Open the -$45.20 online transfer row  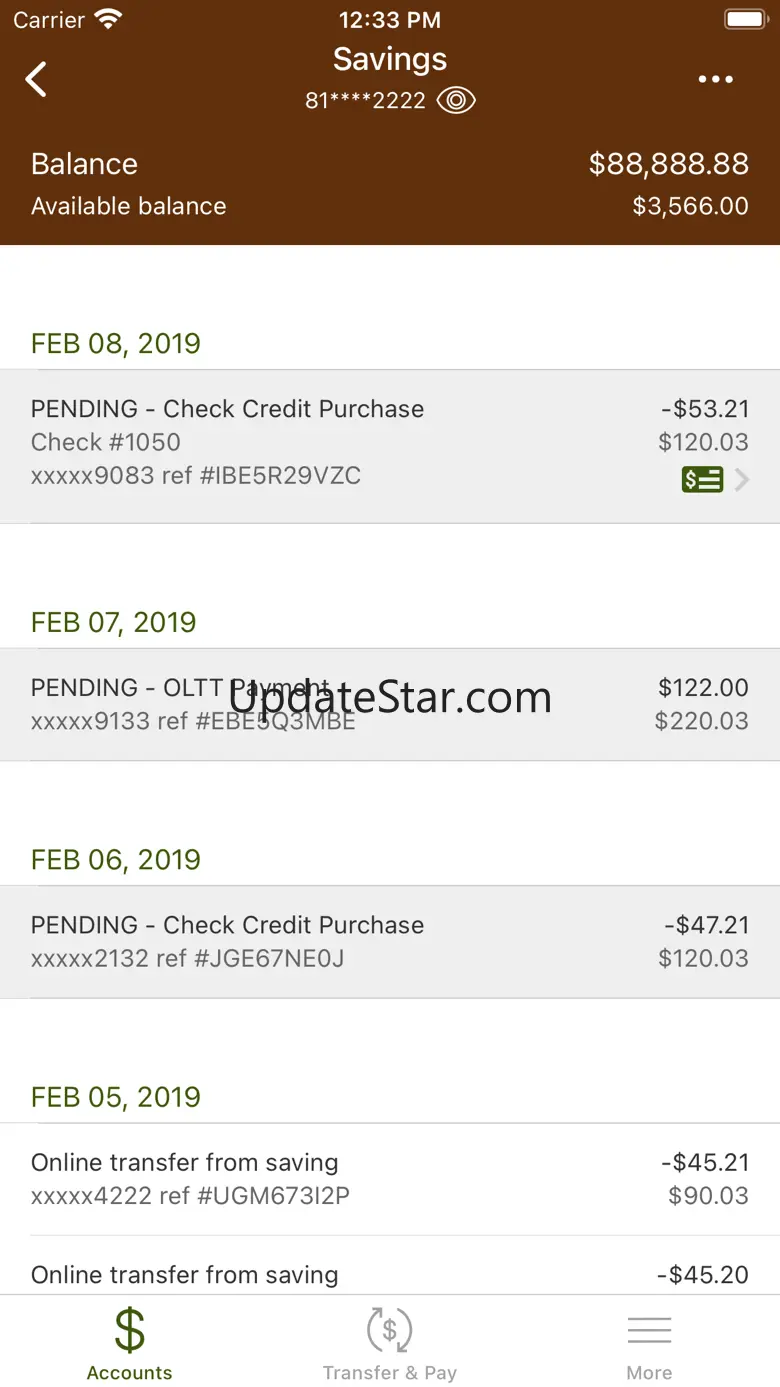[390, 1274]
